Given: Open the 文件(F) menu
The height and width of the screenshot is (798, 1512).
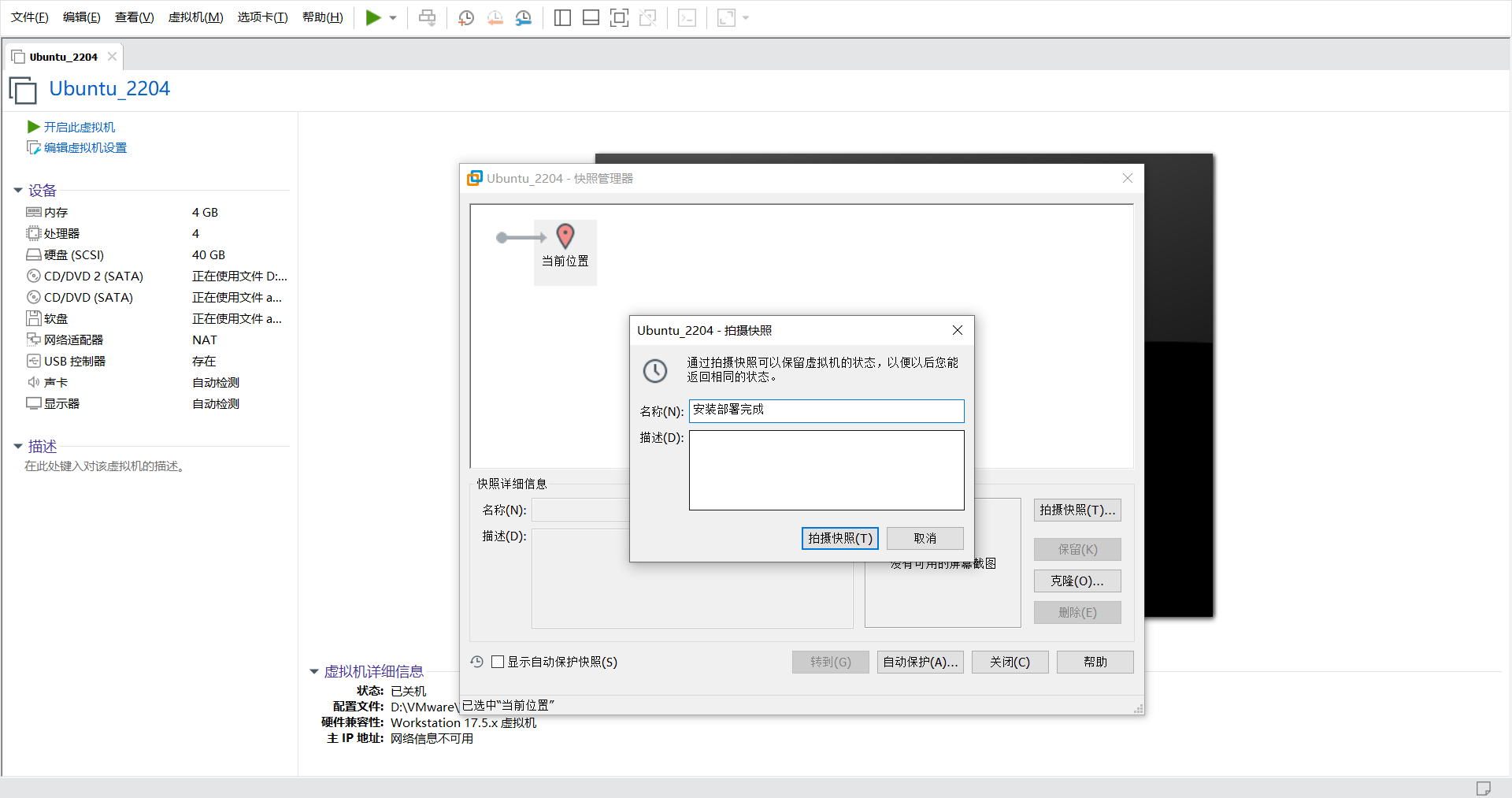Looking at the screenshot, I should [x=30, y=17].
